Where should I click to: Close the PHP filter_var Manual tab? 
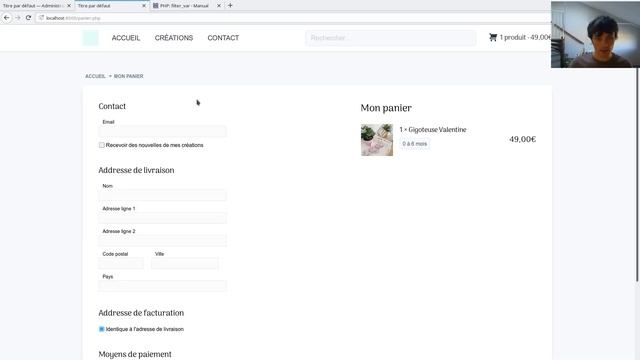tap(219, 6)
